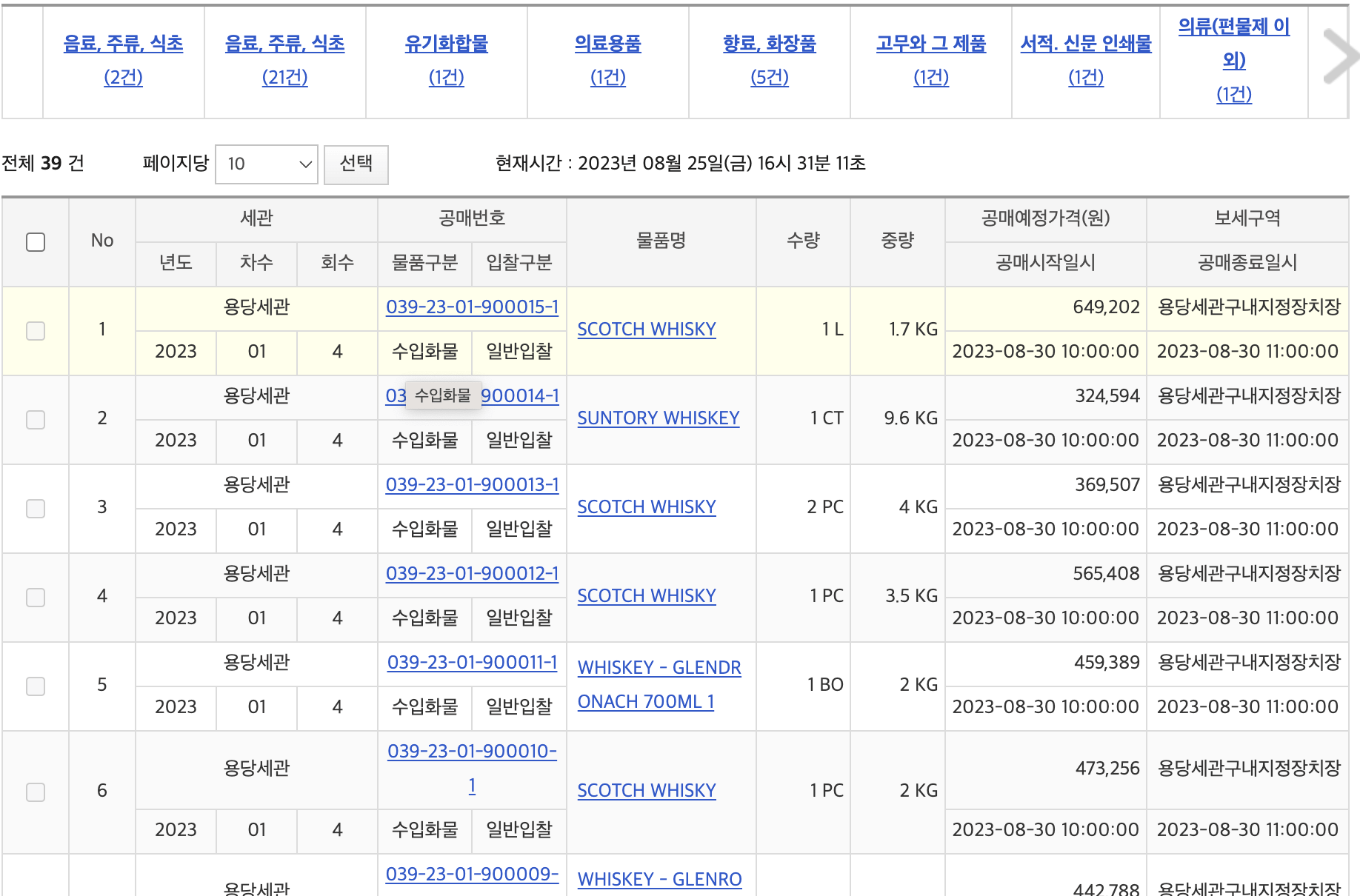Screen dimensions: 1360x896
Task: Click the price 649,202 in row 1
Action: [1107, 307]
